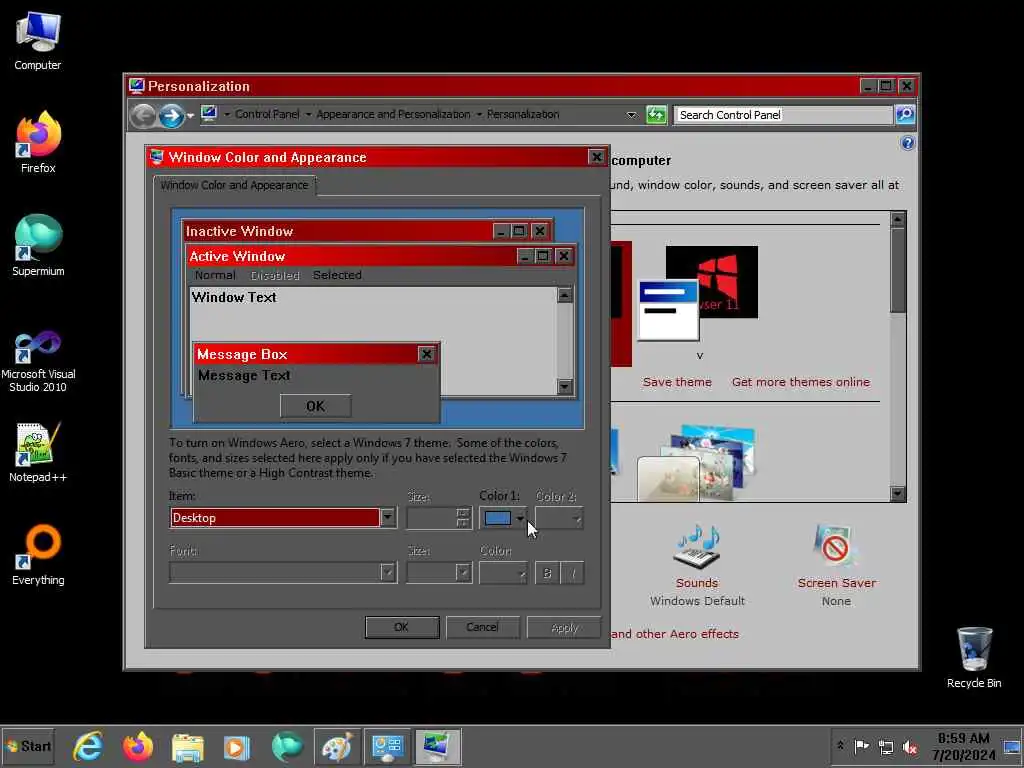Click the Start button on taskbar
The width and height of the screenshot is (1024, 768).
point(28,746)
